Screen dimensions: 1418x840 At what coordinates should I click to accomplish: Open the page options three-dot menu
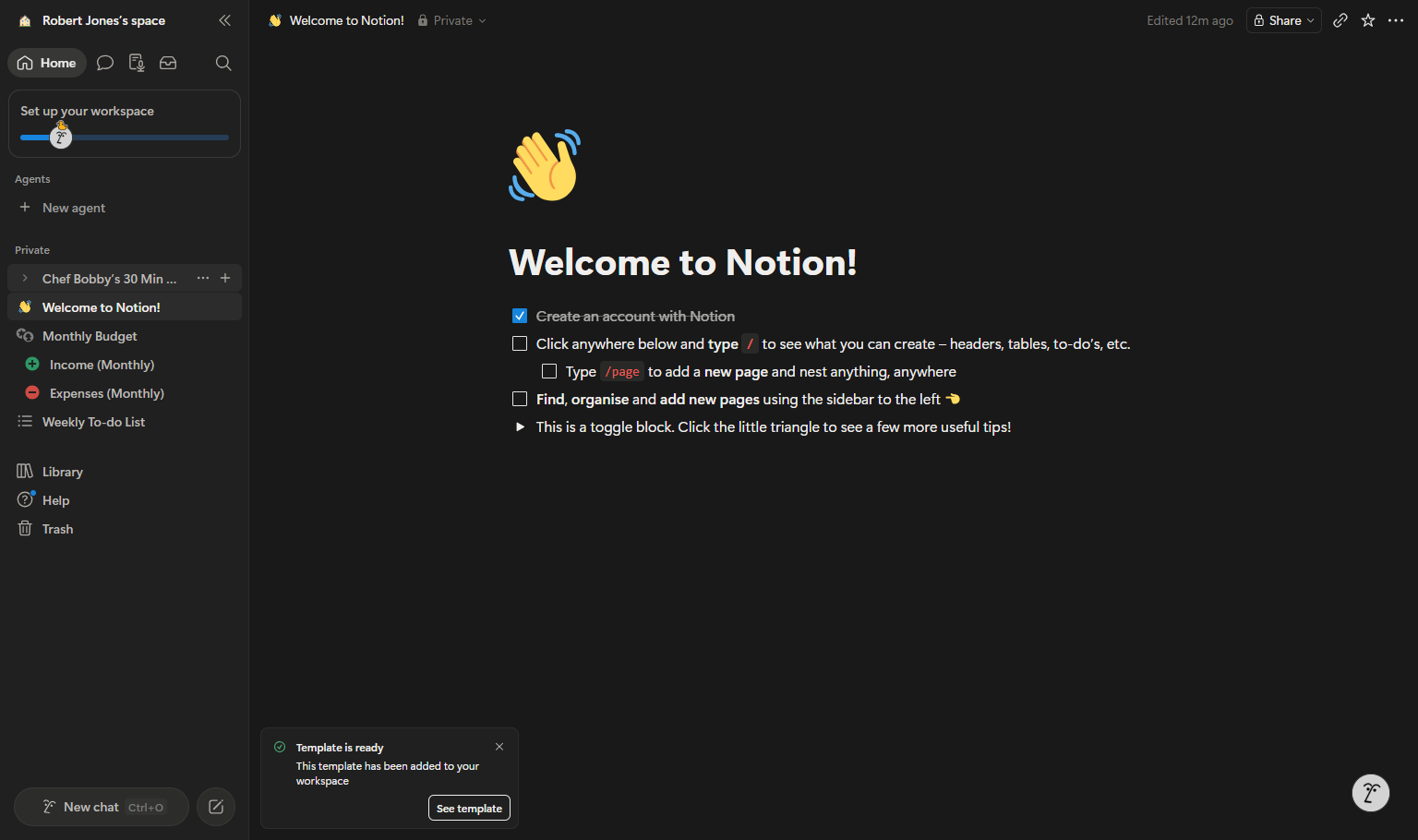1396,20
